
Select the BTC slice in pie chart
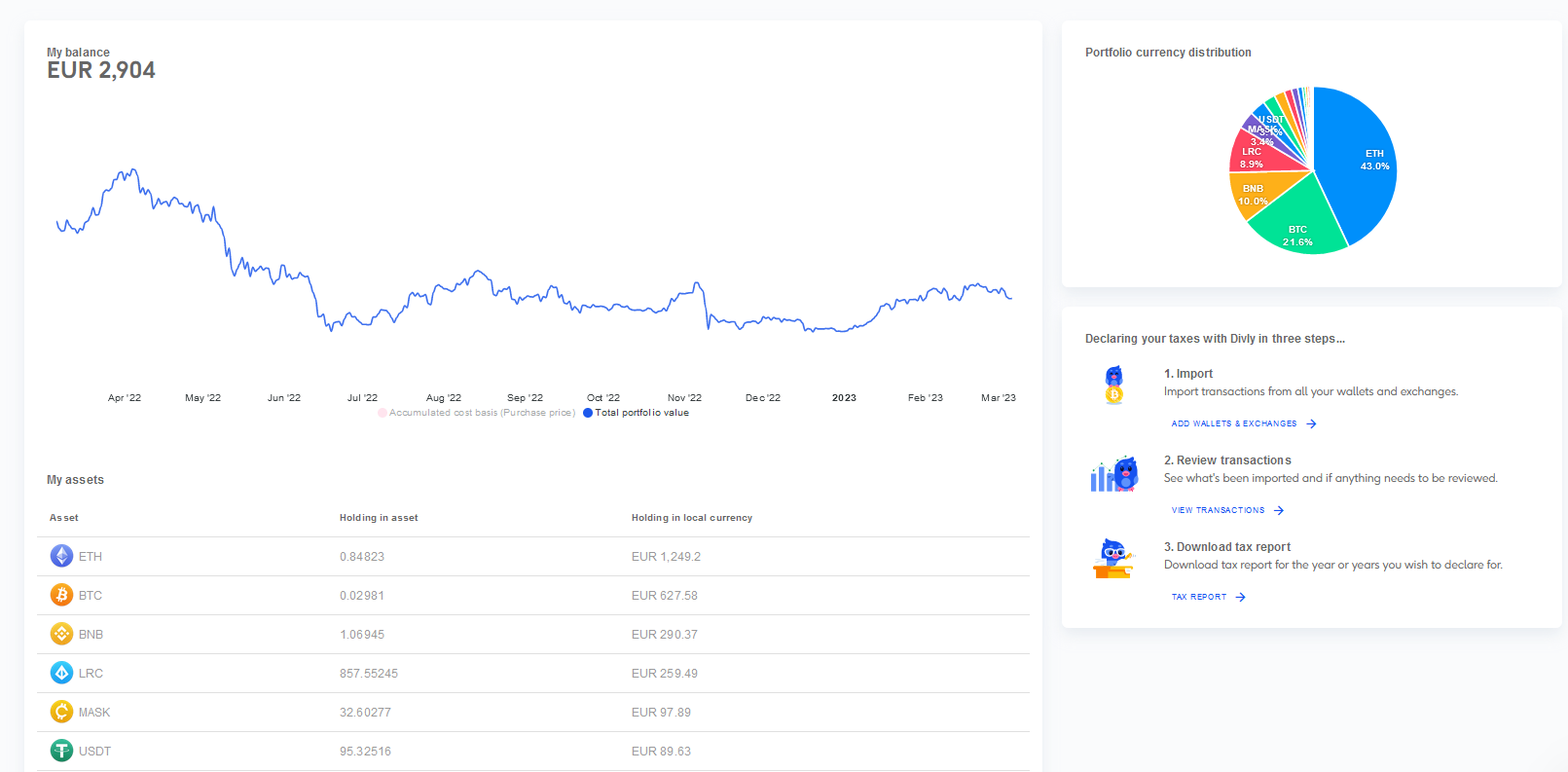coord(1295,224)
